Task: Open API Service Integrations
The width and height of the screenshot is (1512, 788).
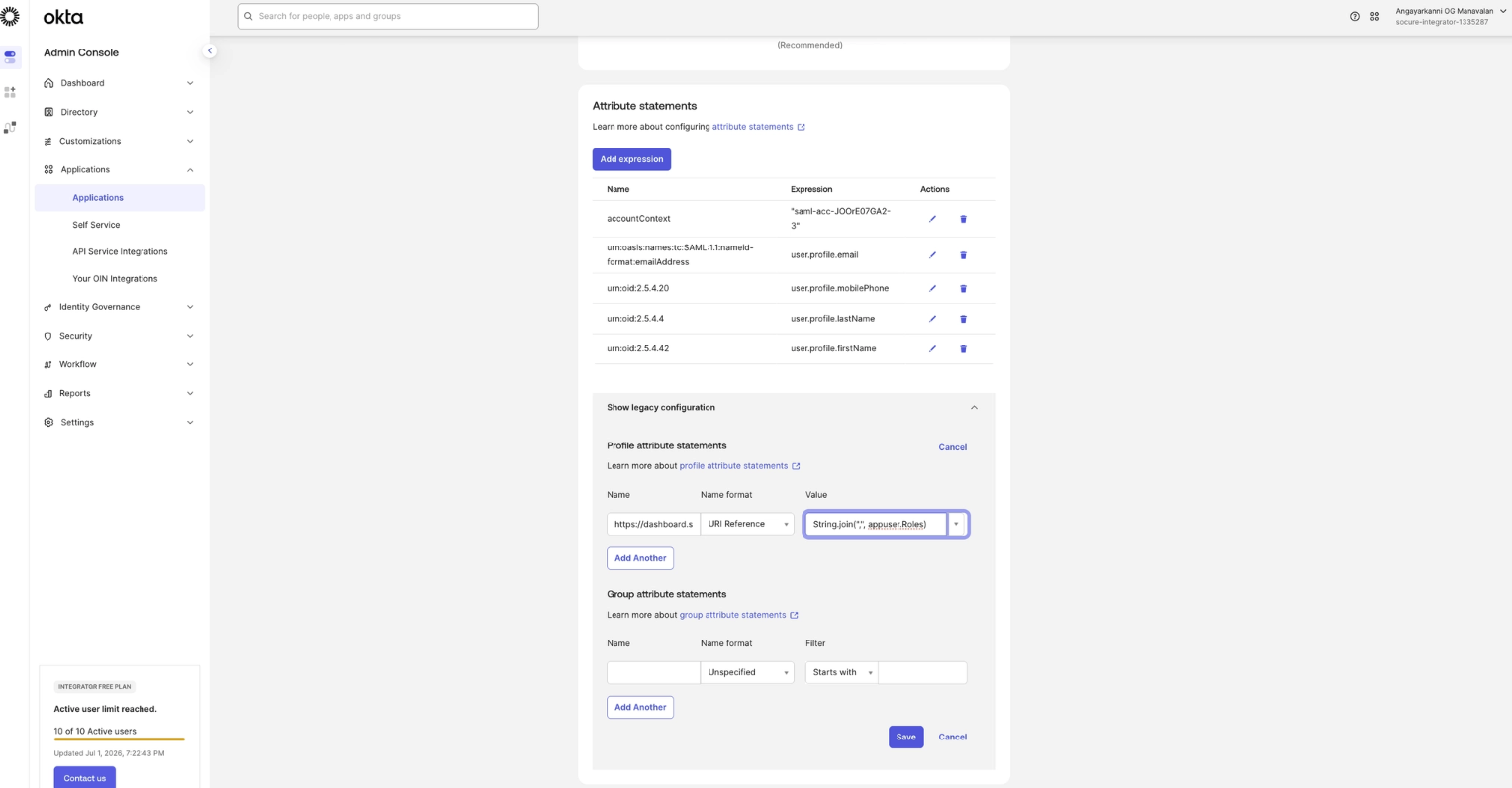Action: click(x=120, y=251)
